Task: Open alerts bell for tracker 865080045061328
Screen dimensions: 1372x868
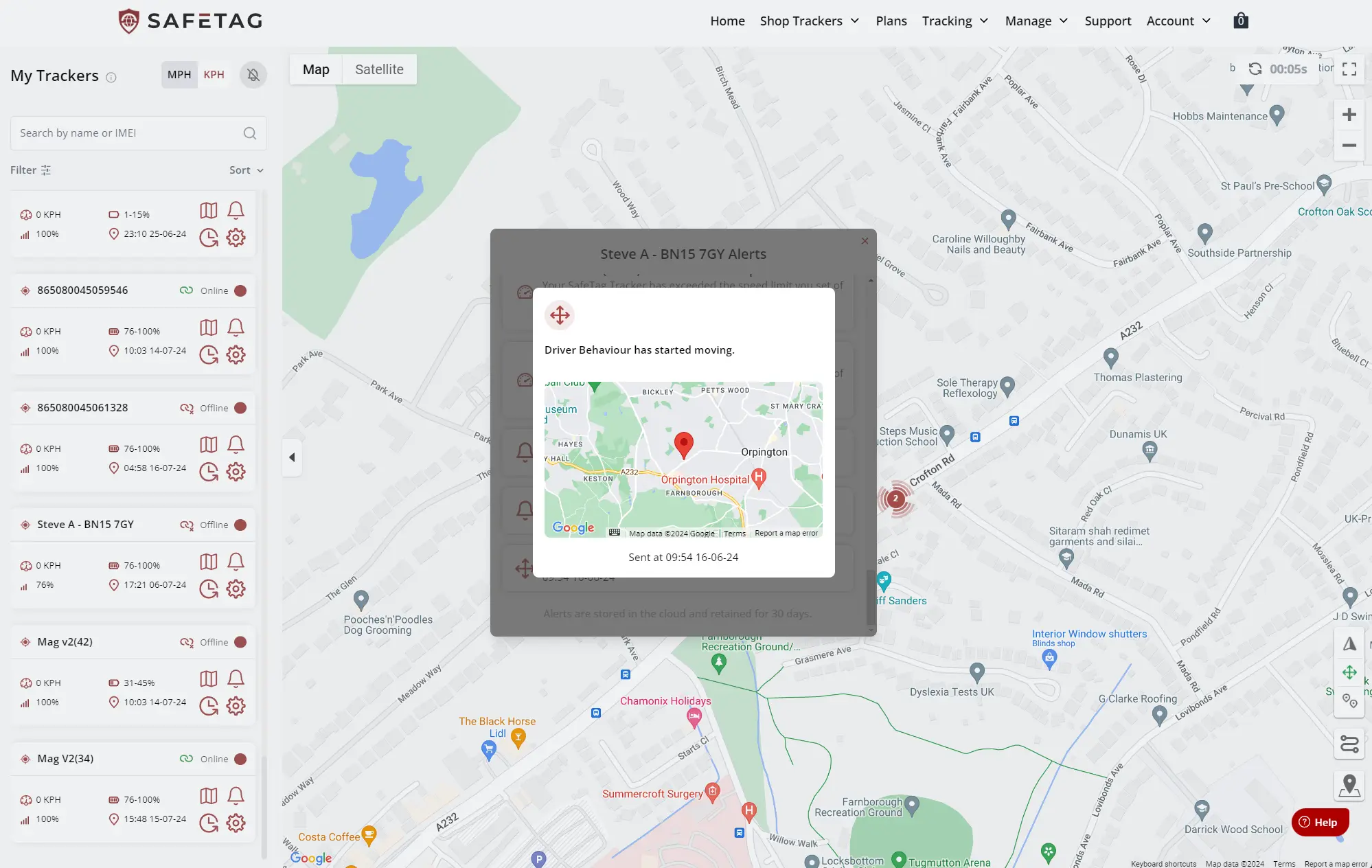Action: (x=236, y=444)
